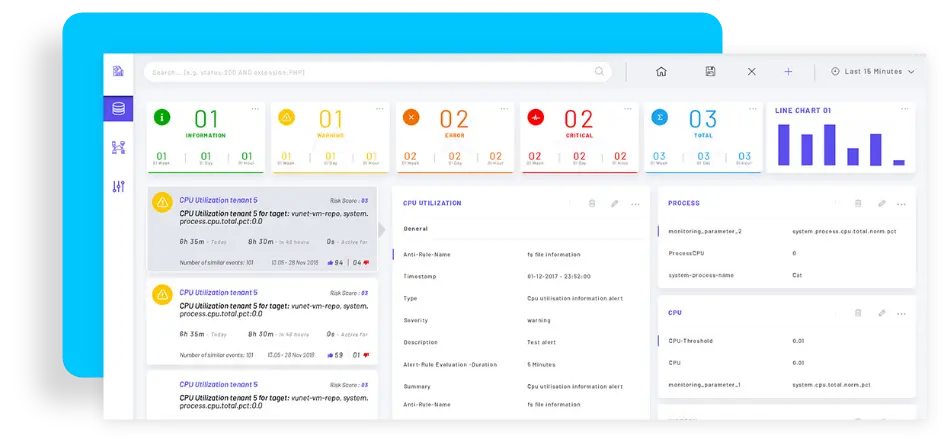Delete the CPU Utilization panel via trash

point(592,203)
